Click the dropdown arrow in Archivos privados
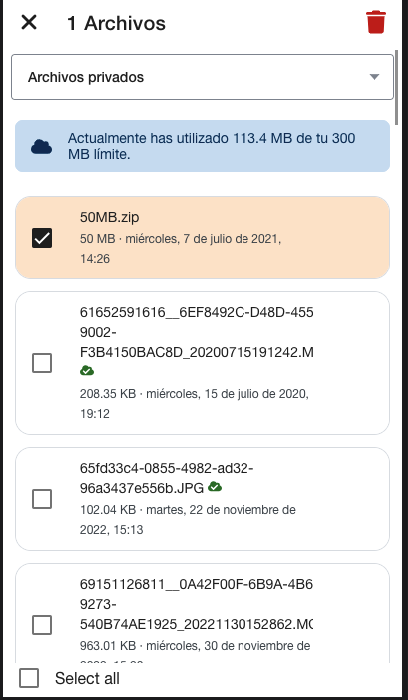The image size is (408, 700). coord(374,77)
